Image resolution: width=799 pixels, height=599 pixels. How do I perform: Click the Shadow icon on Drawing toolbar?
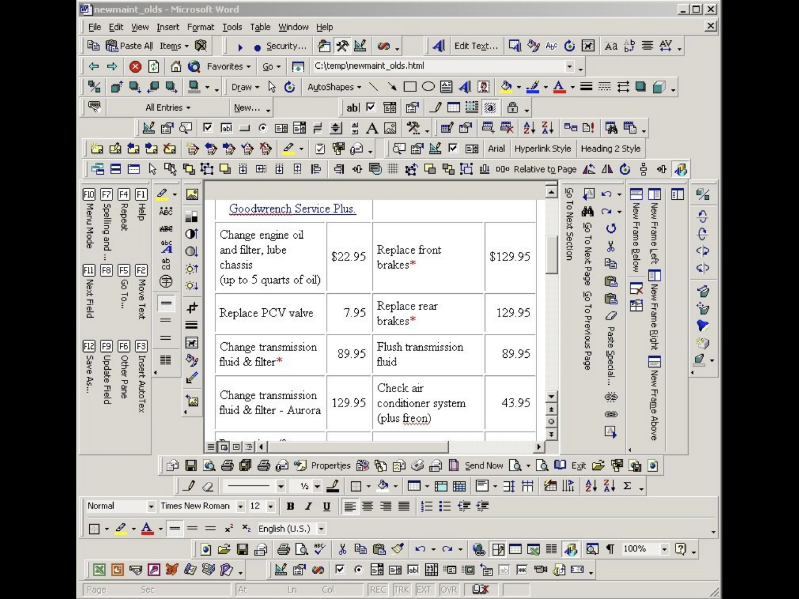[x=641, y=87]
